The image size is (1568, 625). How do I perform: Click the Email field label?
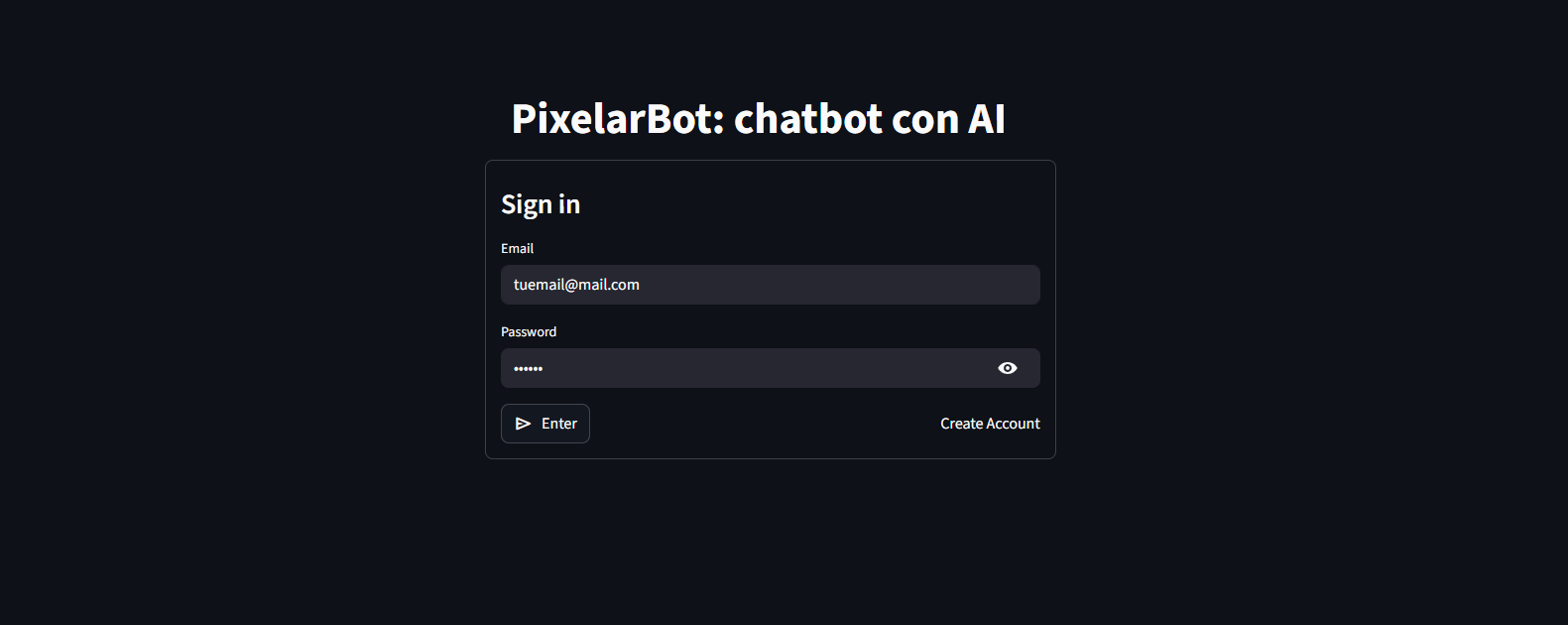pos(517,249)
